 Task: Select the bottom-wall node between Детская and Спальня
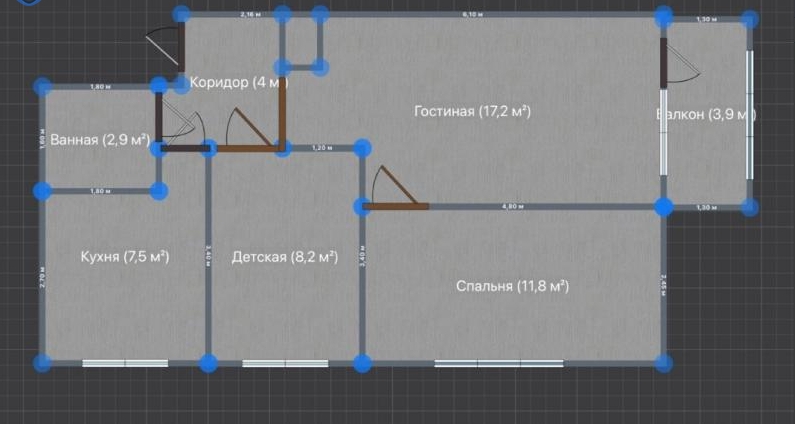[362, 363]
